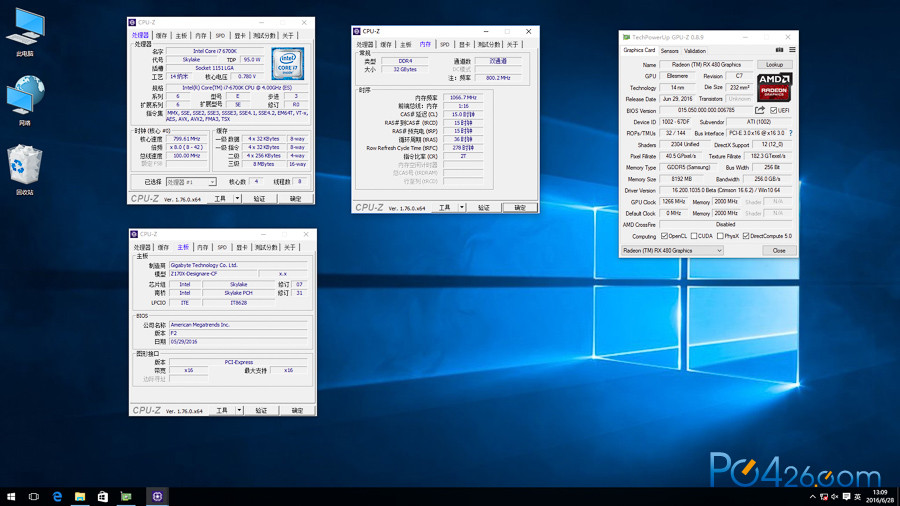Select the 网络 desktop icon
This screenshot has height=506, width=900.
coord(25,100)
